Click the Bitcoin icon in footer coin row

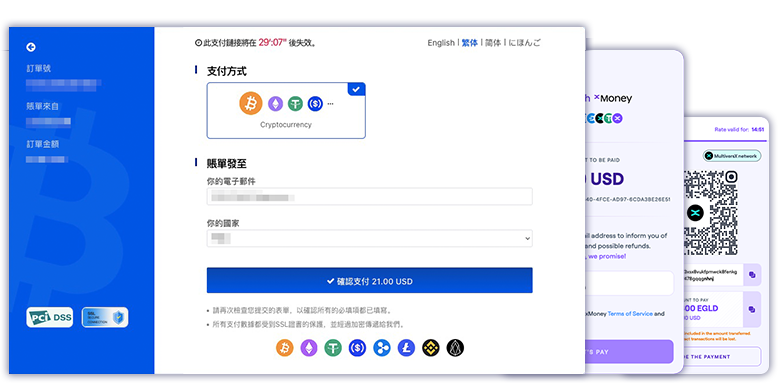coord(285,348)
